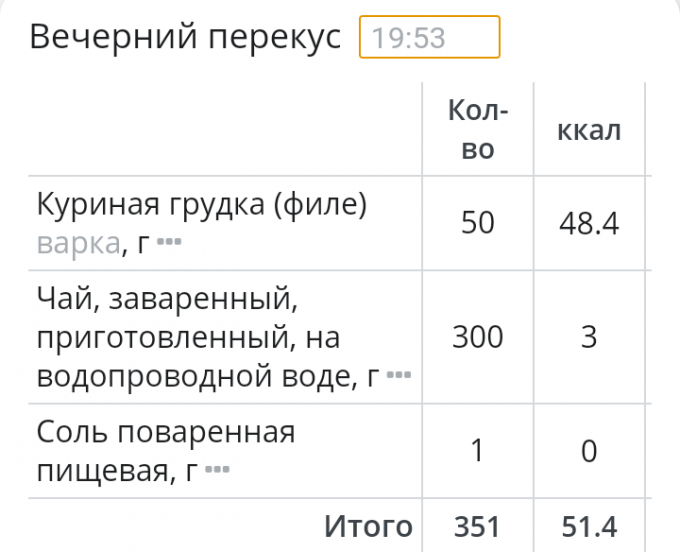
Task: Click the total quantity 351
Action: [x=478, y=526]
